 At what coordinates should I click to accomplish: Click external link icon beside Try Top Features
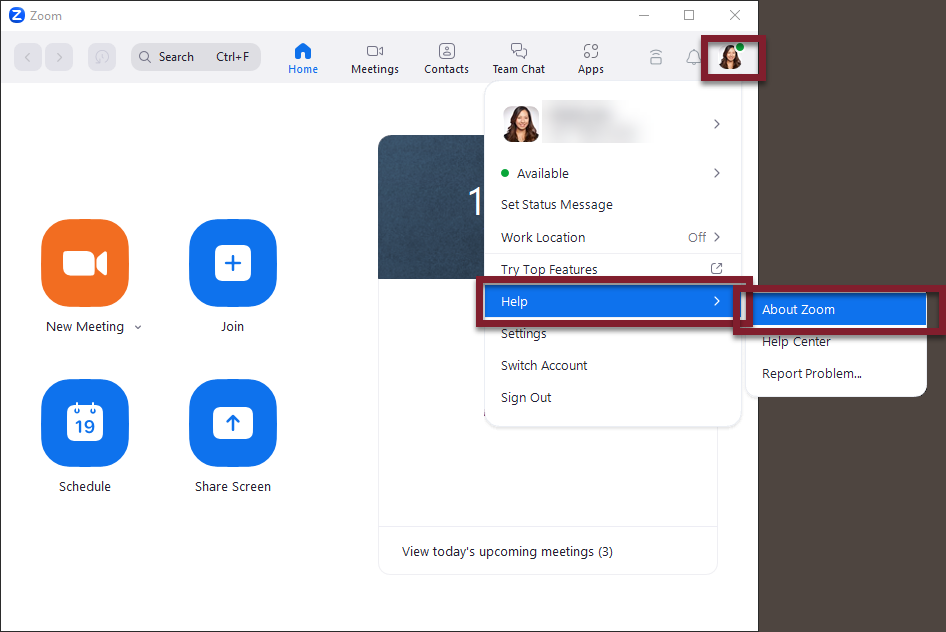pos(716,268)
